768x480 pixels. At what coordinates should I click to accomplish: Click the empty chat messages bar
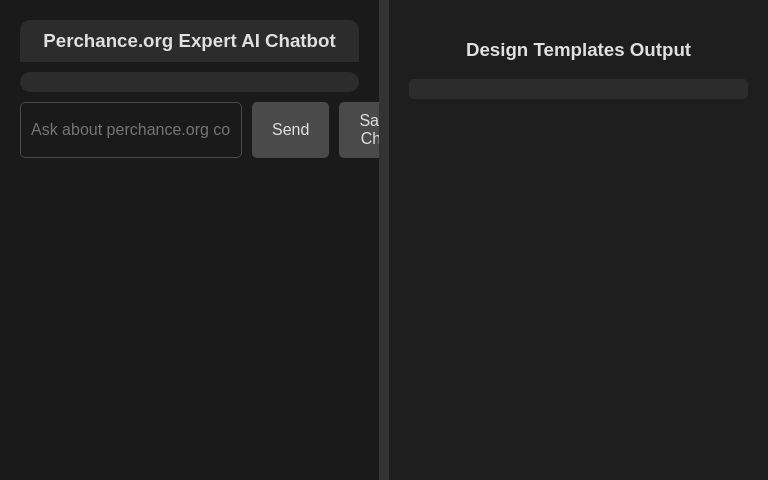(x=189, y=82)
